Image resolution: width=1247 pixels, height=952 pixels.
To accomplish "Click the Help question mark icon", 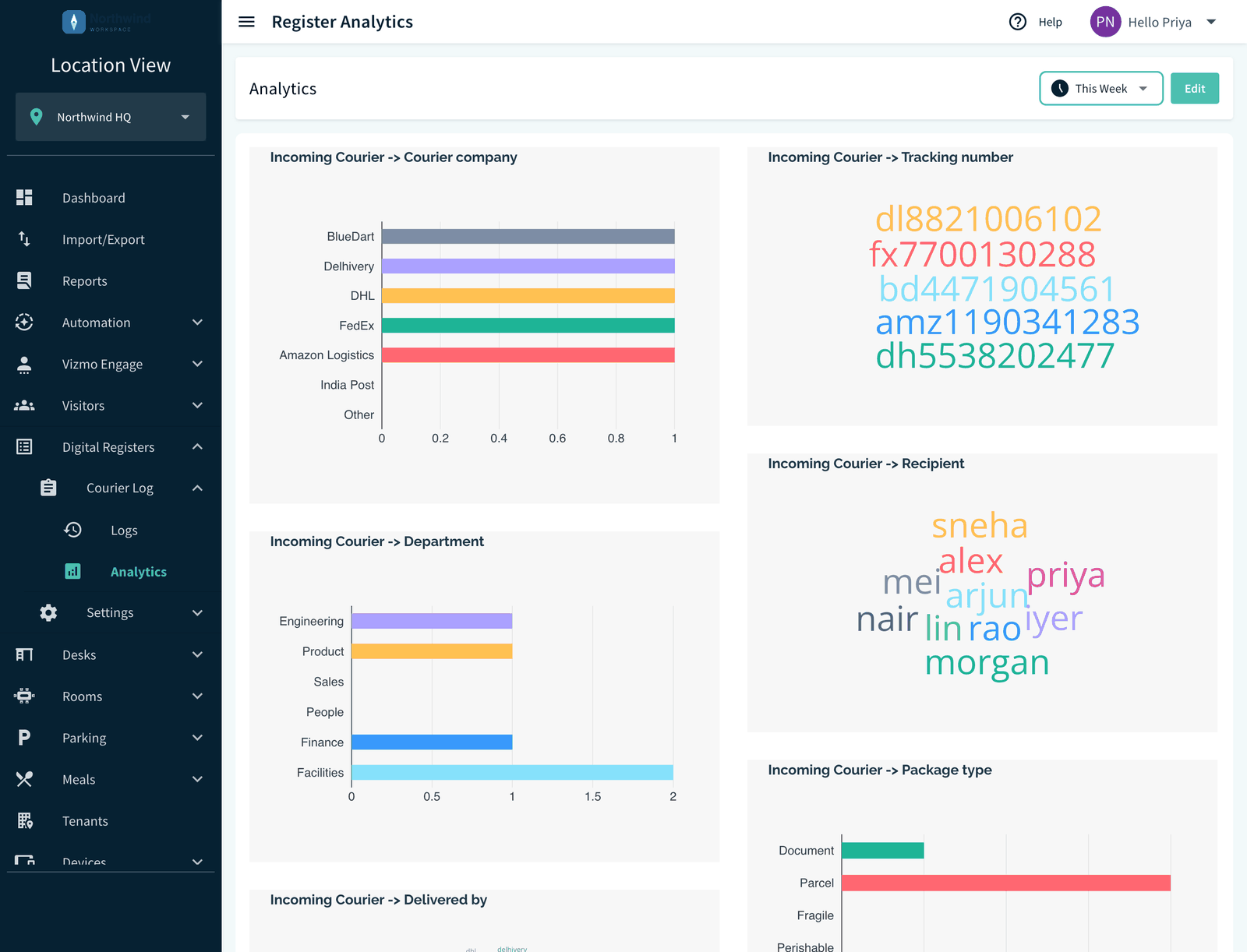I will (x=1018, y=22).
